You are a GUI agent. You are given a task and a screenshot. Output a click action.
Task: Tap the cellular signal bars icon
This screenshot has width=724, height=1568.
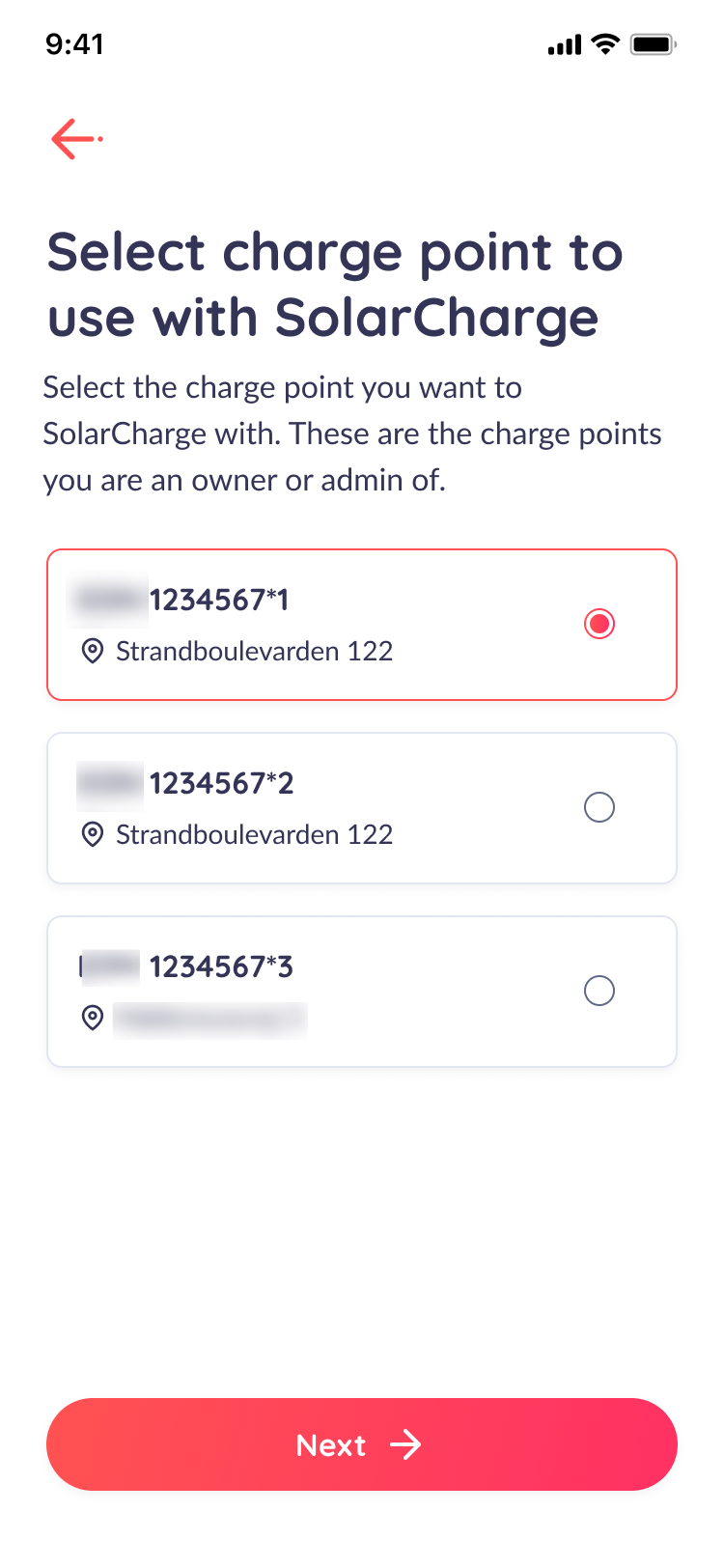coord(565,45)
